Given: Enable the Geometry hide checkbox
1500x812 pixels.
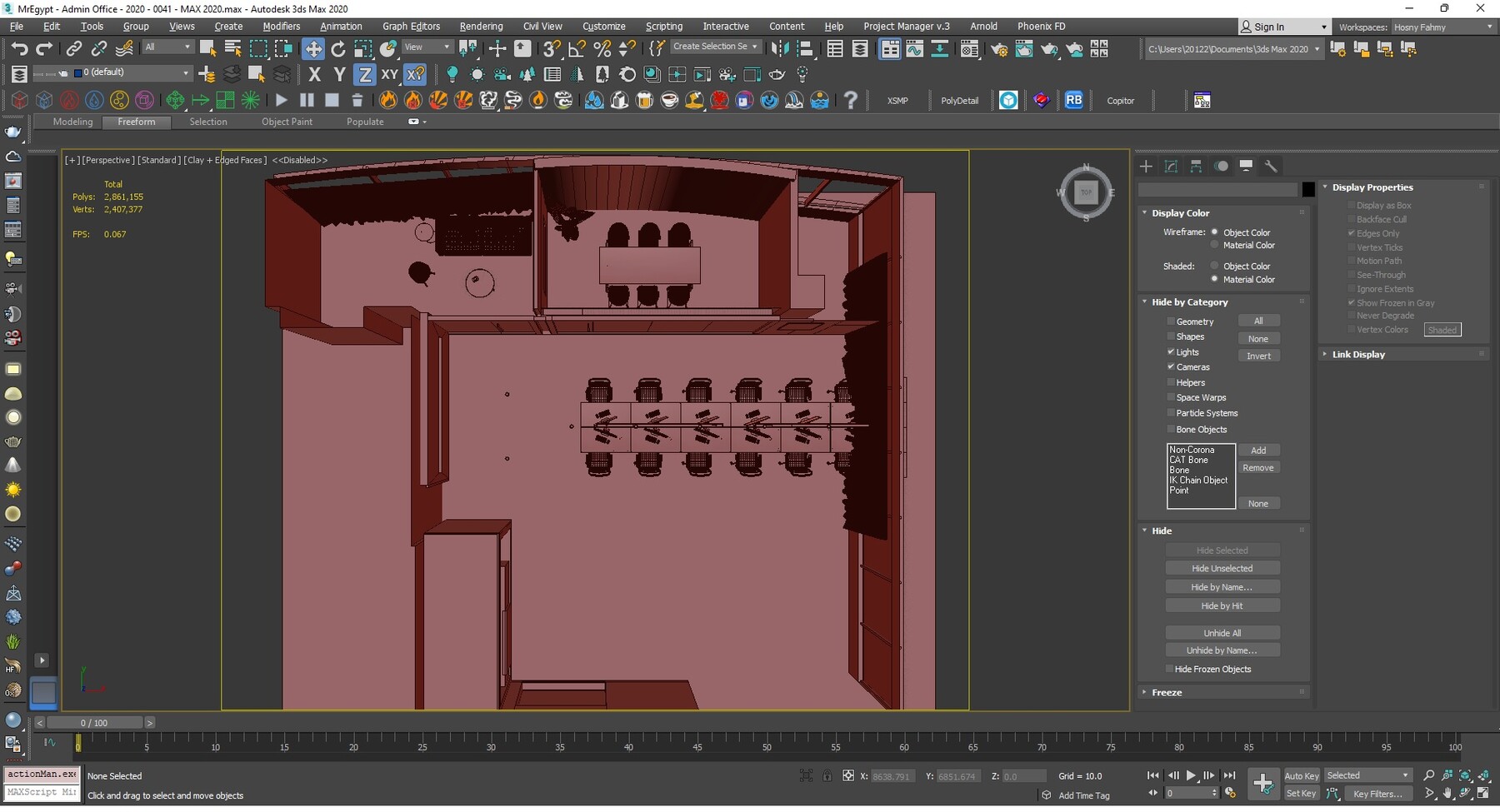Looking at the screenshot, I should click(1171, 321).
